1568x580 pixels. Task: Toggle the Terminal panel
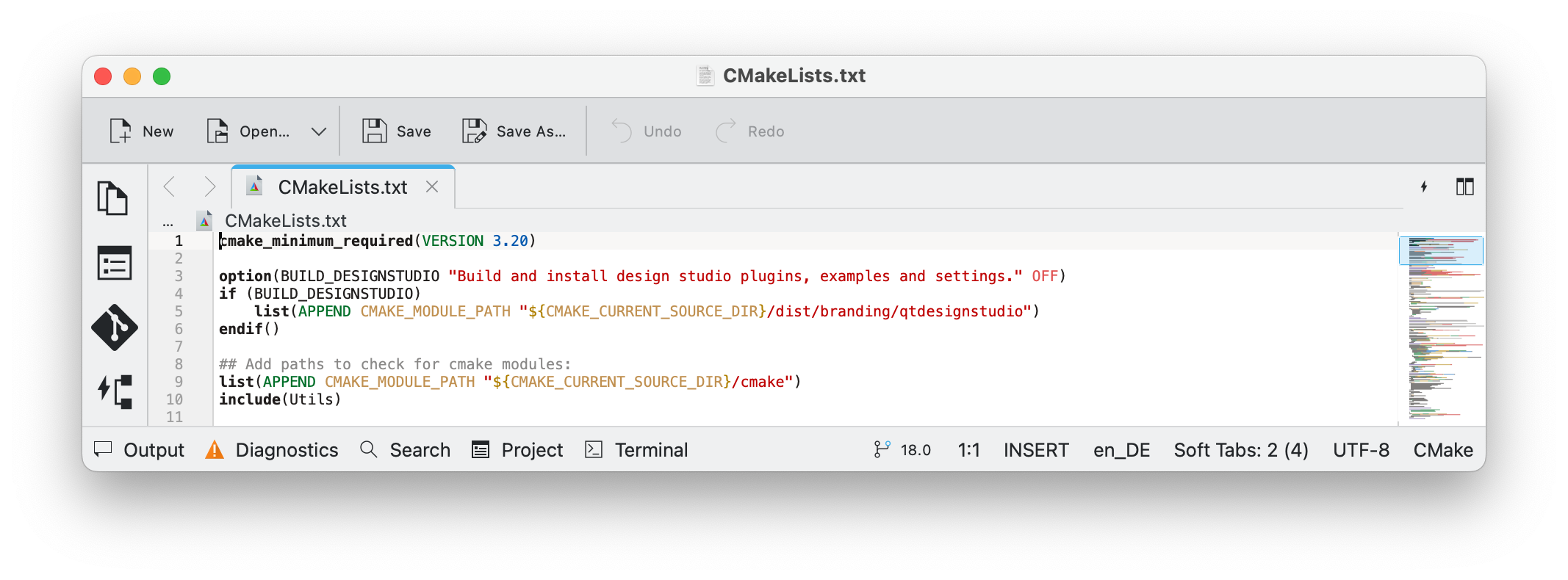(636, 450)
